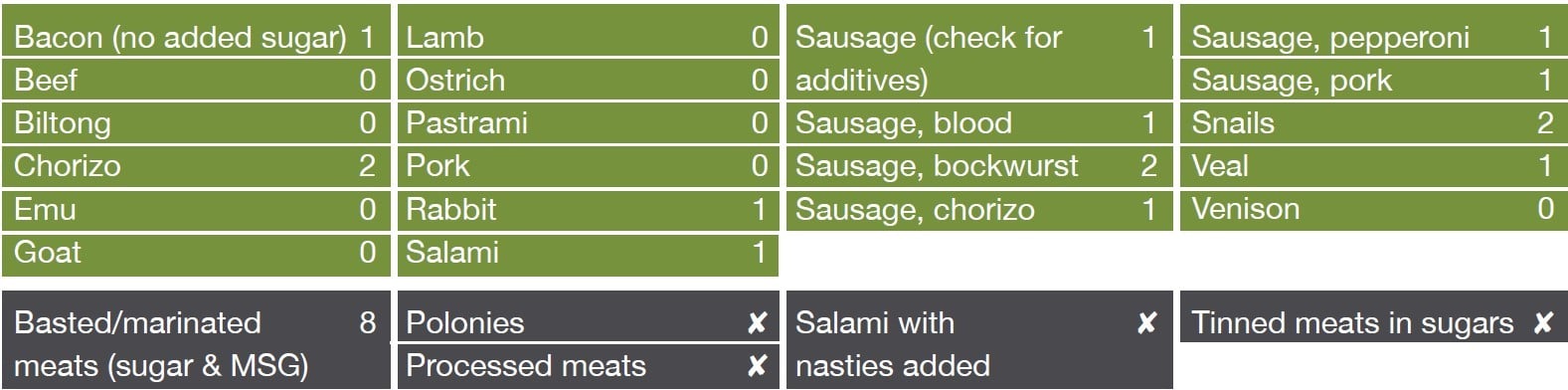Select Sausage, bockwurst row
The height and width of the screenshot is (390, 1568).
coord(979,165)
